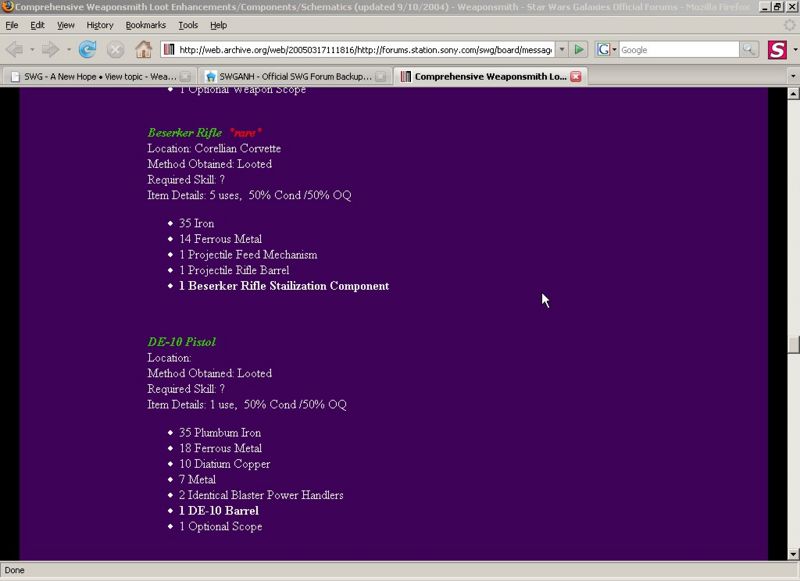
Task: Click the web.archive.org address bar
Action: (x=360, y=49)
